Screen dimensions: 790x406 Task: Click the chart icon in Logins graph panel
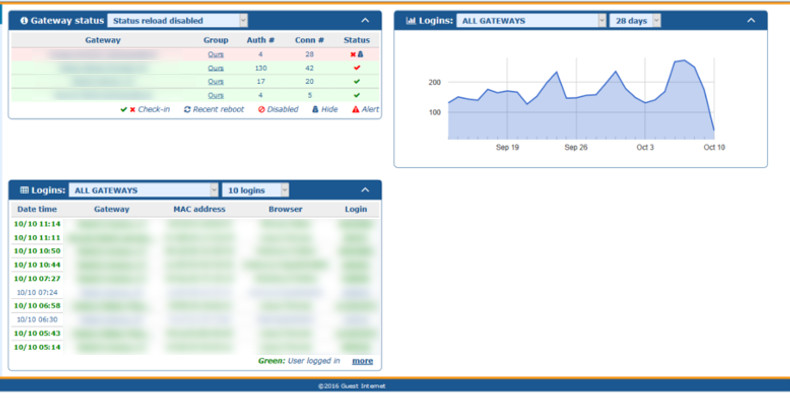point(411,21)
